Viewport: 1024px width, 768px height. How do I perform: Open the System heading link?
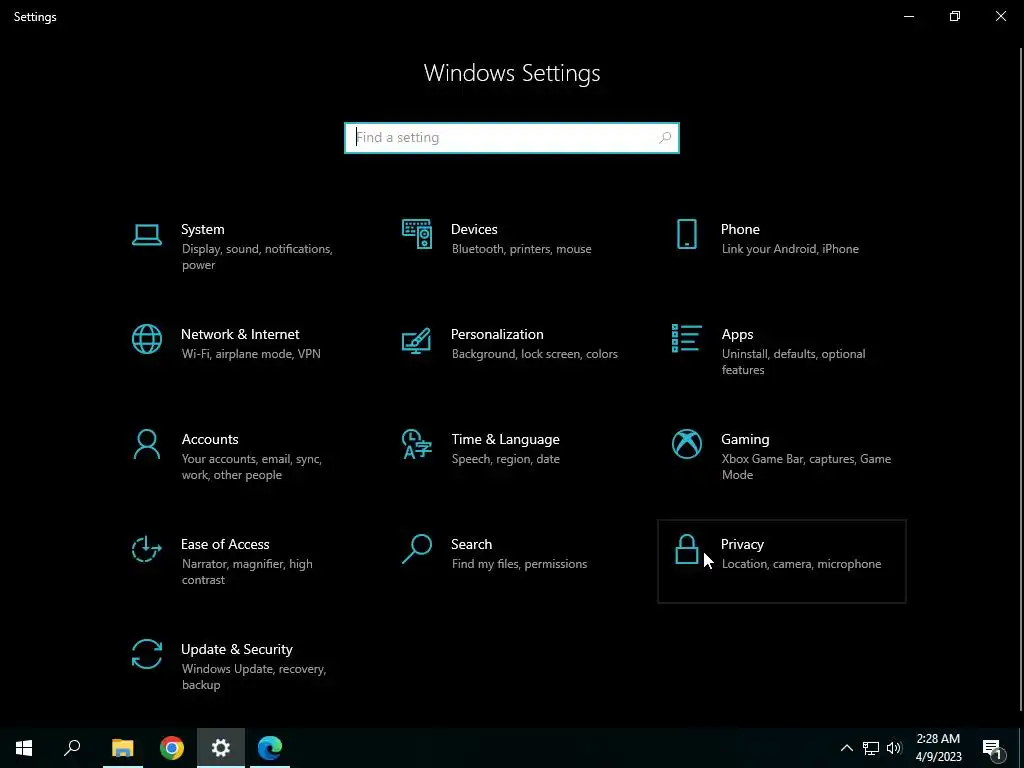[x=202, y=229]
